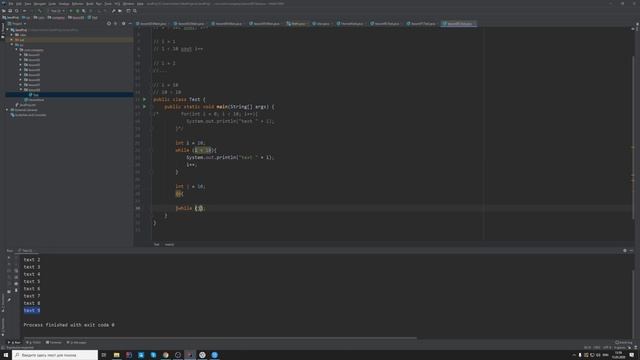Image resolution: width=640 pixels, height=360 pixels.
Task: Toggle the Messages tool window button
Action: tap(77, 342)
